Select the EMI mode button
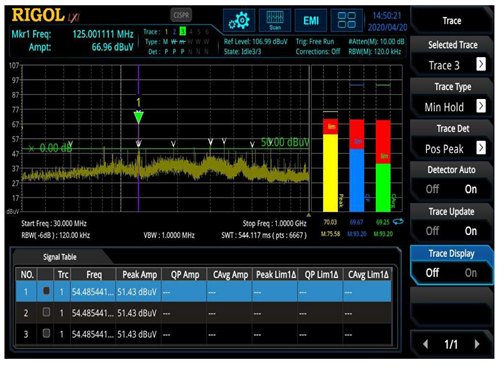The image size is (504, 368). tap(311, 21)
